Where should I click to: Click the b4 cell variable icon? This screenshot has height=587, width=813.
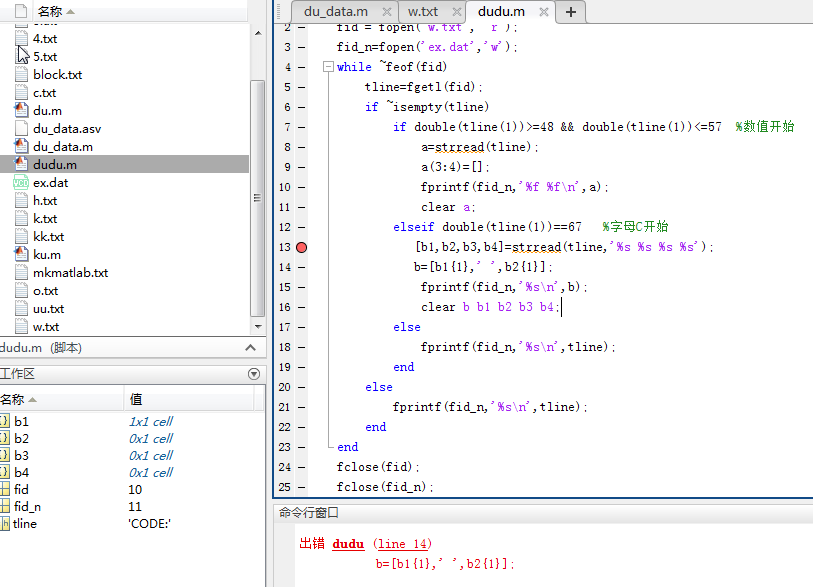click(5, 472)
